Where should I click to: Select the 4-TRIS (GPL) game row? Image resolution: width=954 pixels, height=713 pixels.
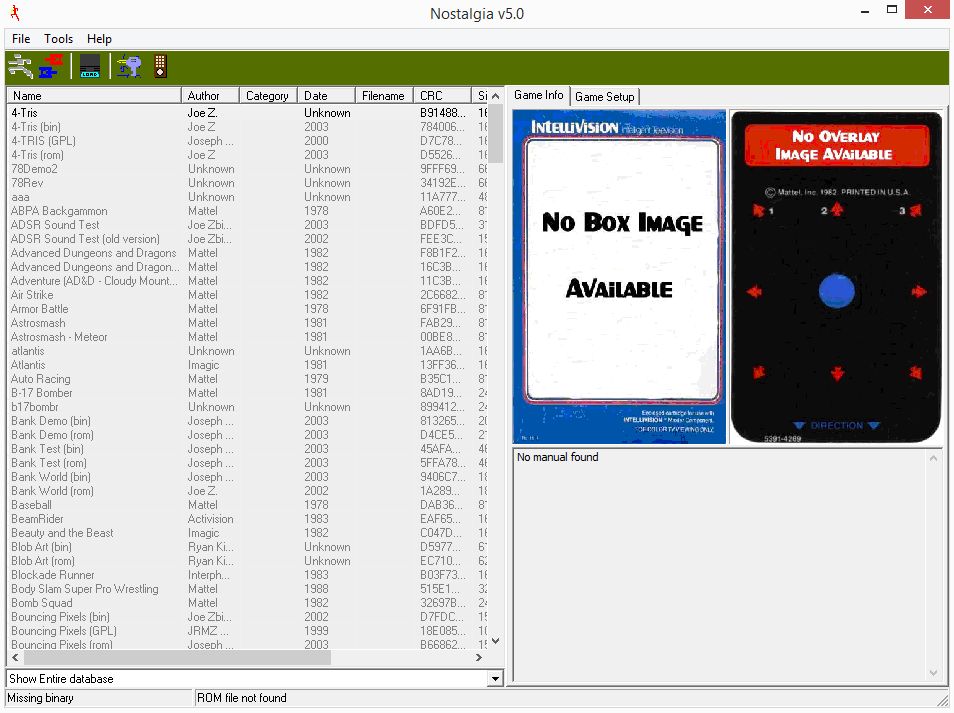click(x=248, y=141)
